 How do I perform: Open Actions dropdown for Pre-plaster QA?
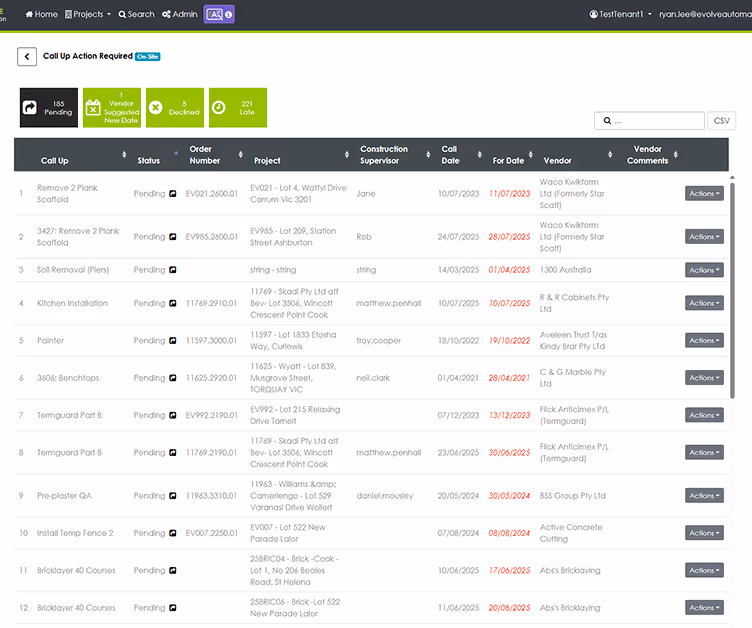click(704, 496)
